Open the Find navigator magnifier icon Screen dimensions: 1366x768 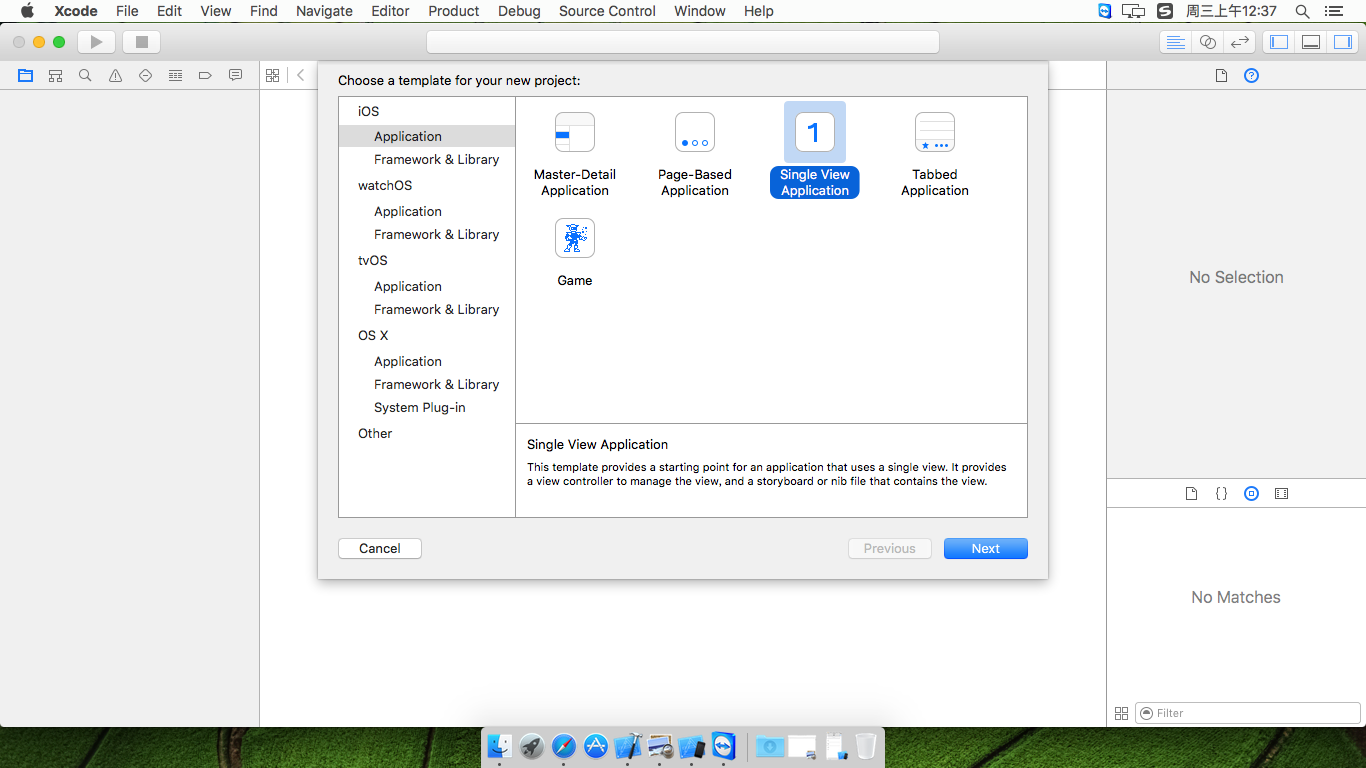coord(85,75)
